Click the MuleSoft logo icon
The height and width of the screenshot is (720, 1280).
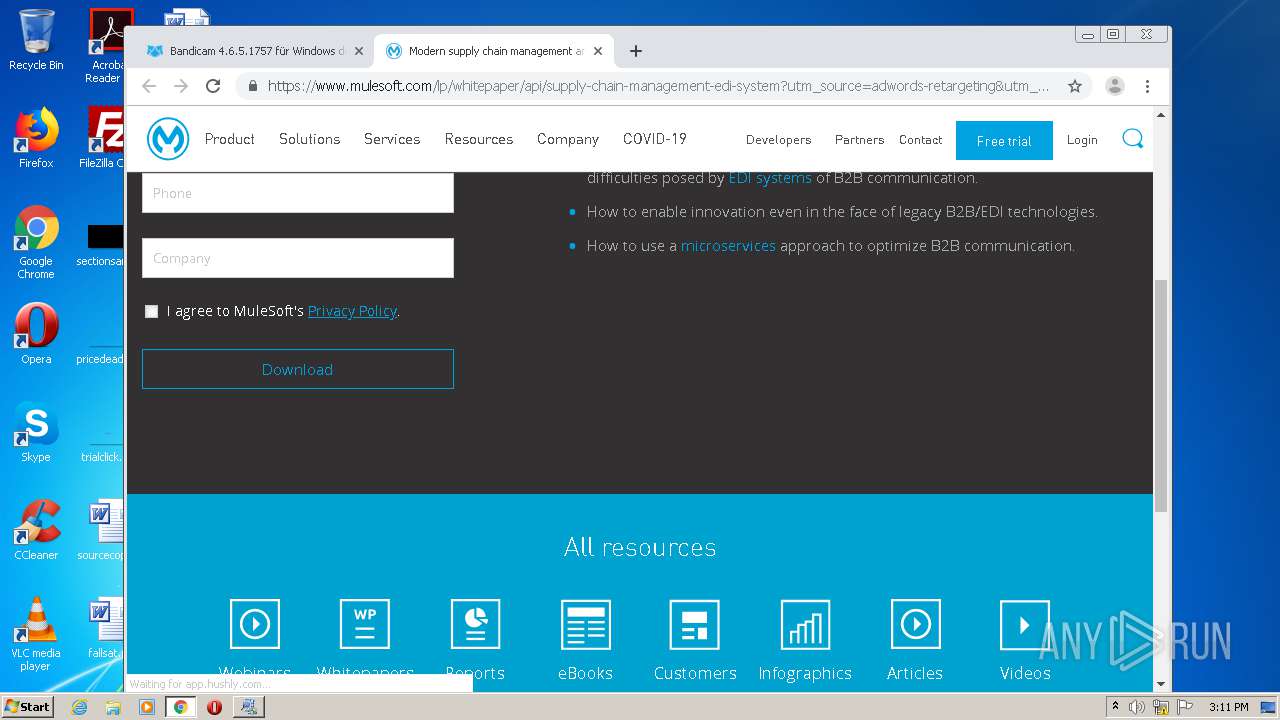(168, 139)
